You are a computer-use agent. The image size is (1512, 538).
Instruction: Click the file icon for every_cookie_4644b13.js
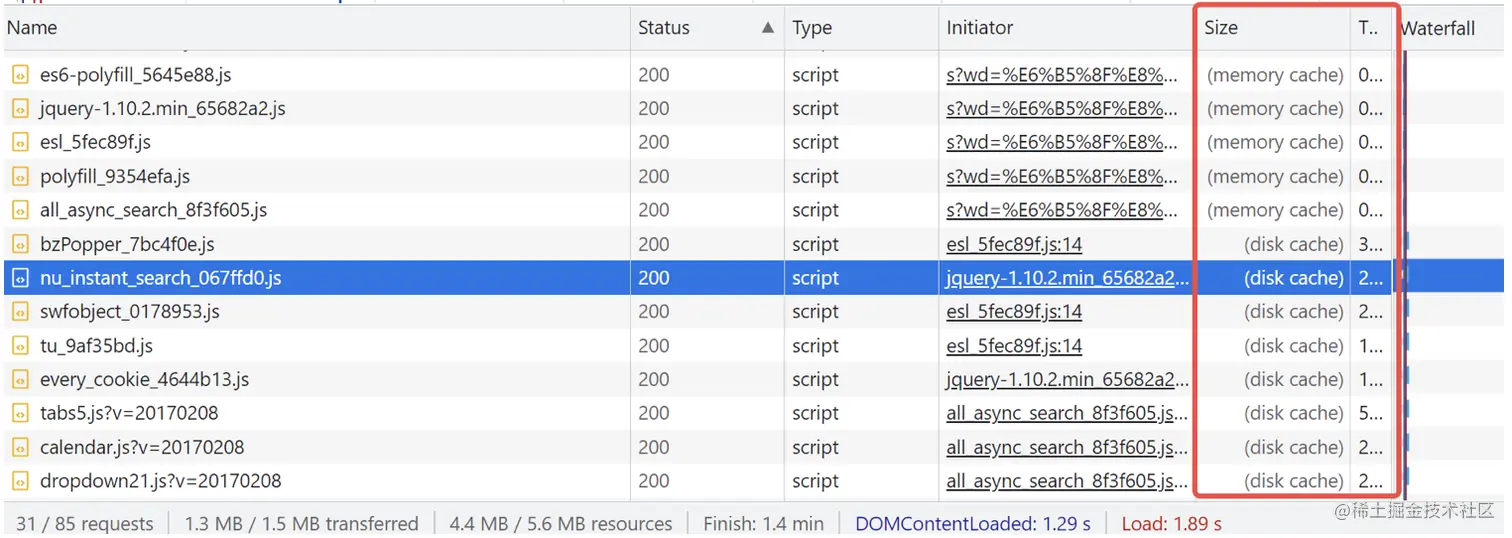[20, 380]
